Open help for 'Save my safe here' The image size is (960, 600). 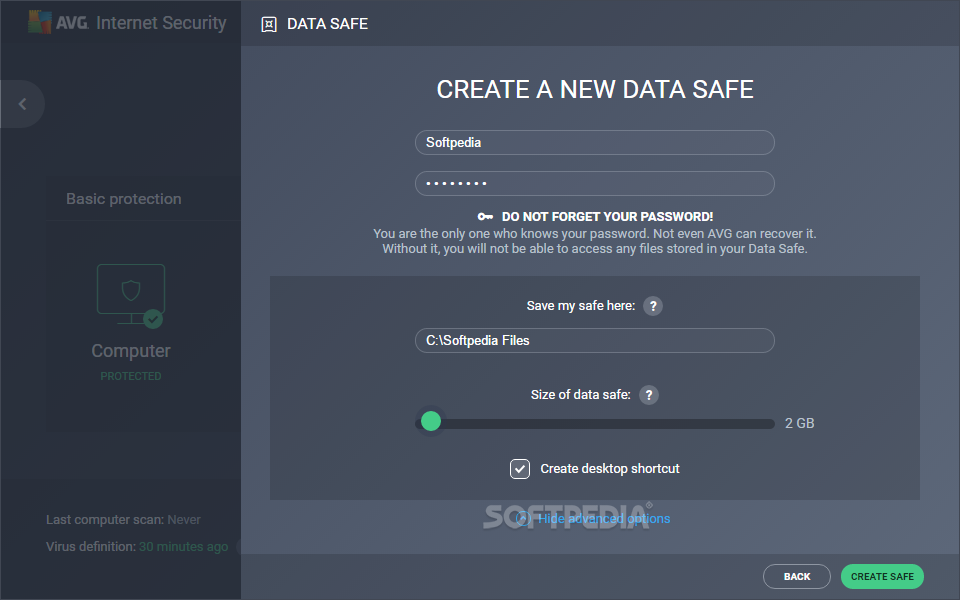pyautogui.click(x=653, y=306)
